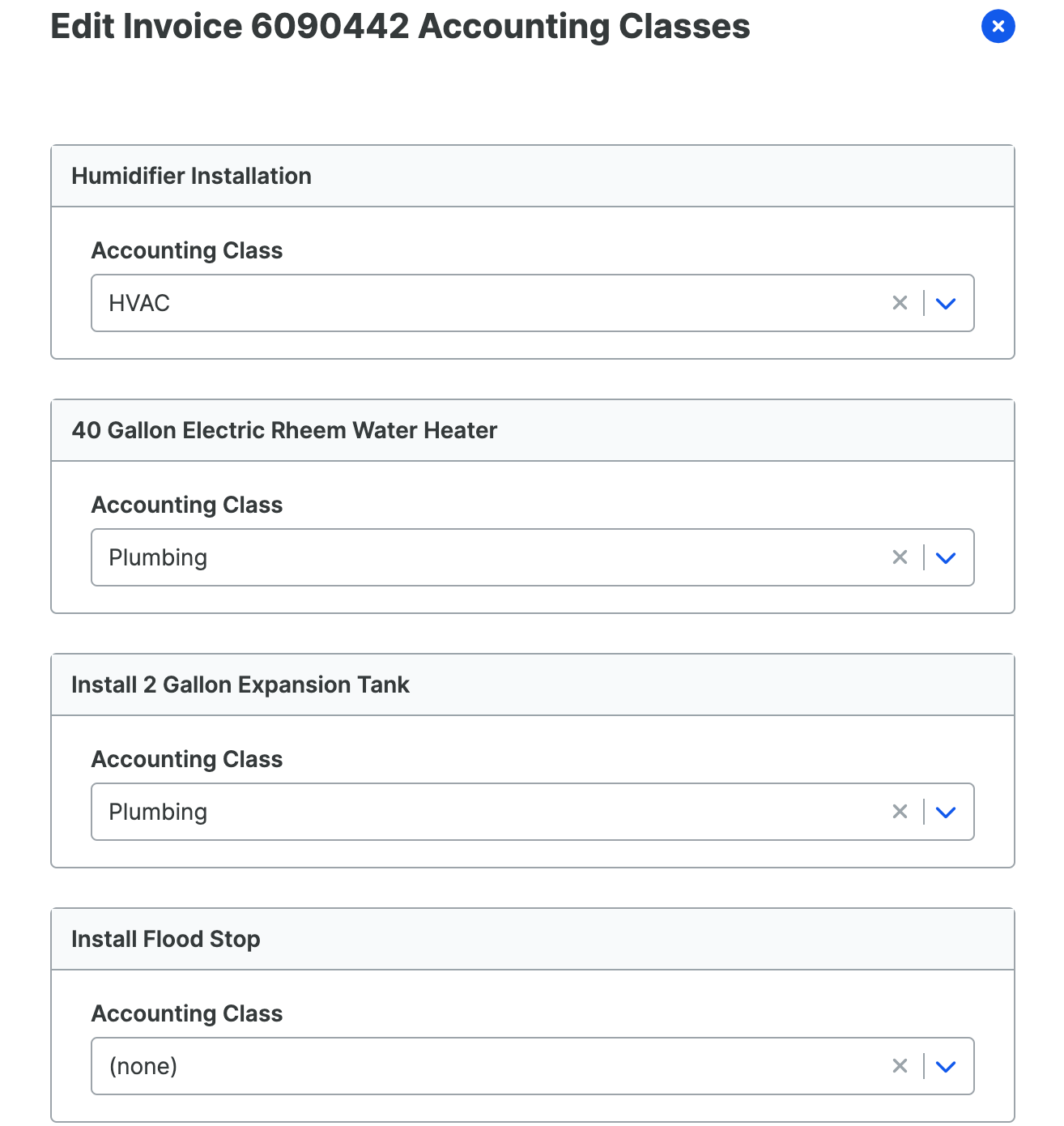Viewport: 1064px width, 1126px height.
Task: Open Install Flood Stop class dropdown chevron
Action: point(946,1067)
